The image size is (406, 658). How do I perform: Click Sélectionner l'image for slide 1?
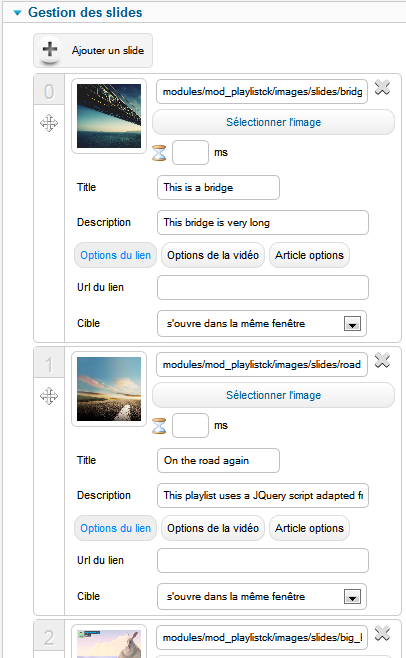click(x=273, y=395)
